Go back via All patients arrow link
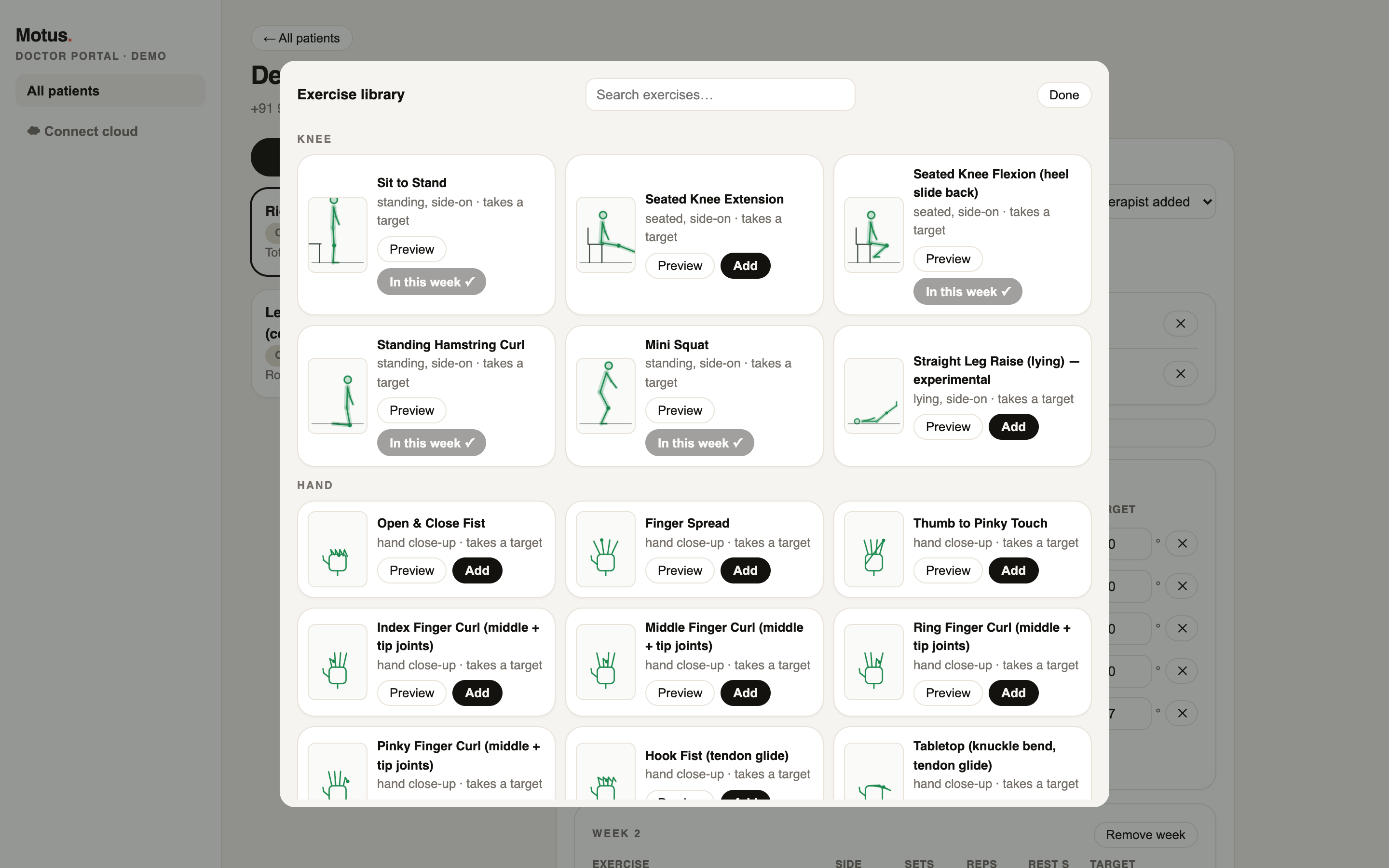 301,38
